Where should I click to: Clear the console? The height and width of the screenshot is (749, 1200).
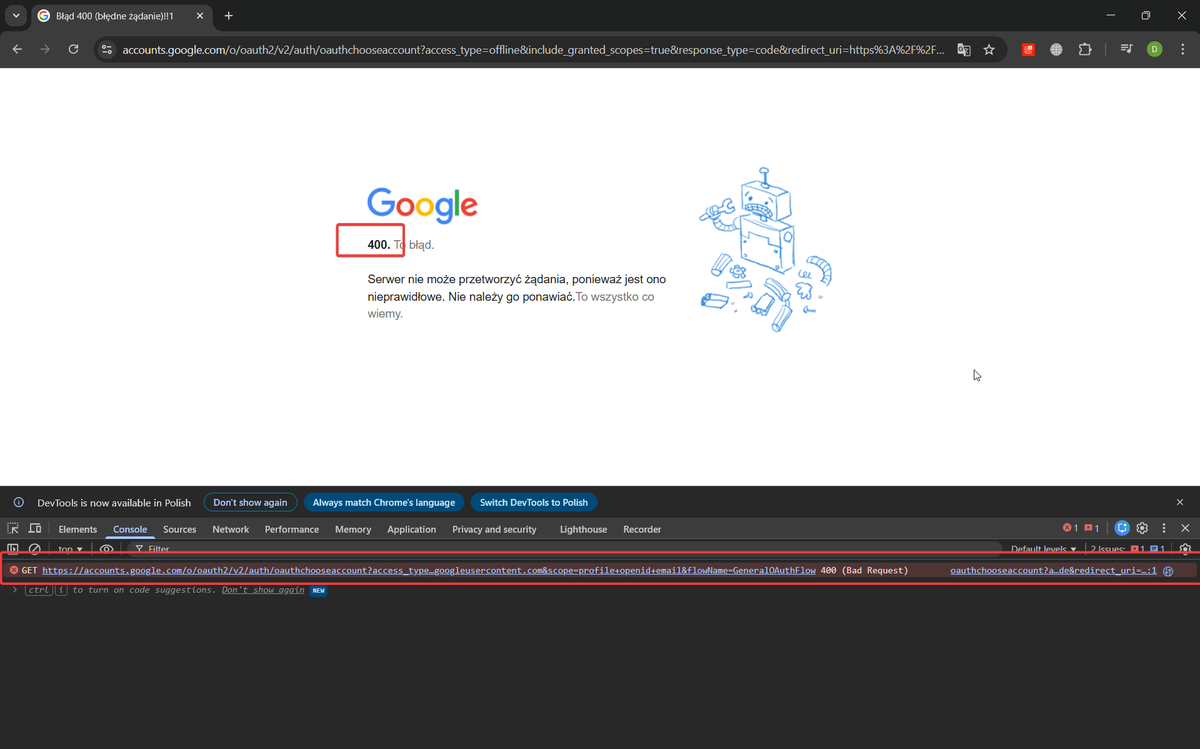[x=35, y=549]
